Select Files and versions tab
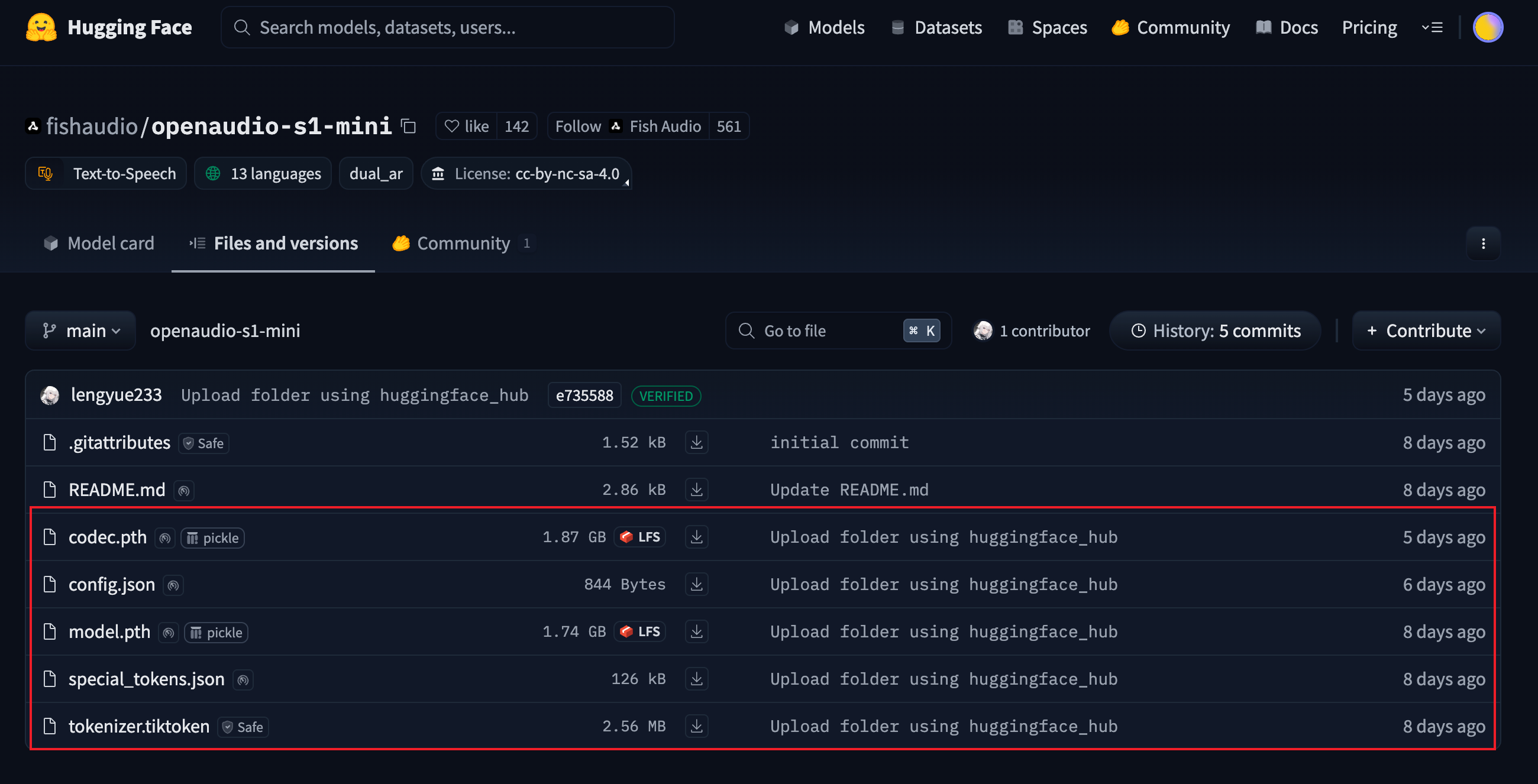This screenshot has height=784, width=1538. pyautogui.click(x=273, y=244)
